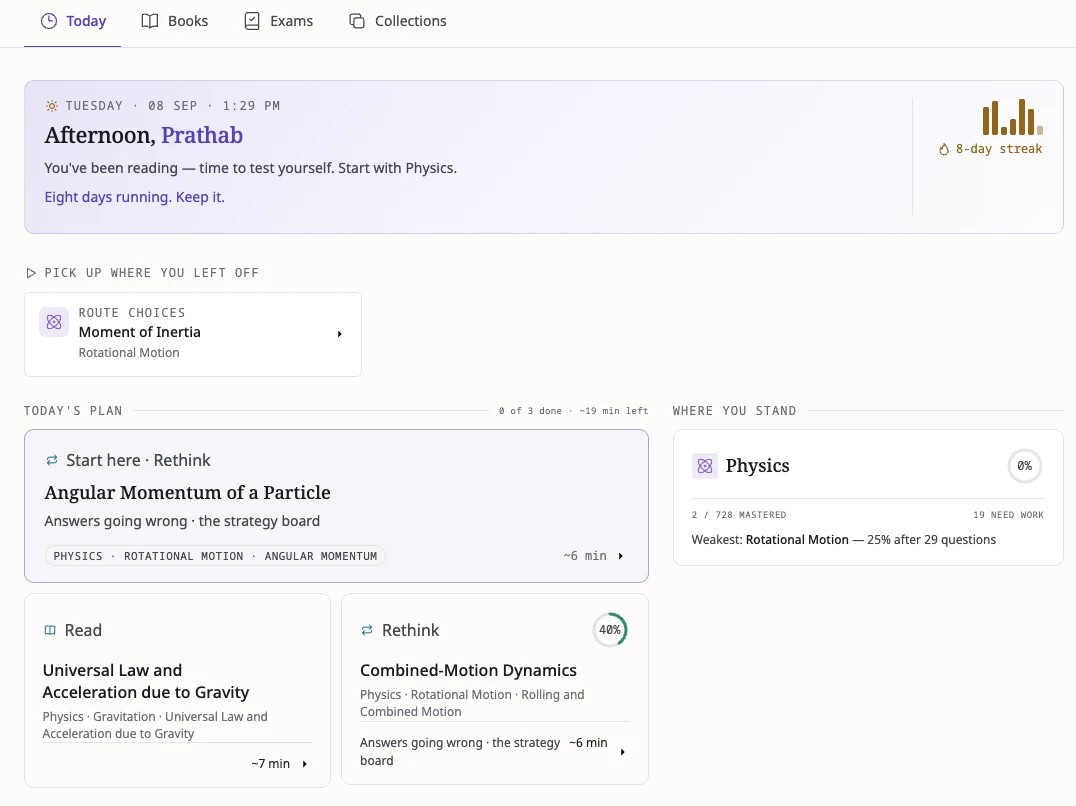Click the ROUTE CHOICES label

(x=132, y=313)
